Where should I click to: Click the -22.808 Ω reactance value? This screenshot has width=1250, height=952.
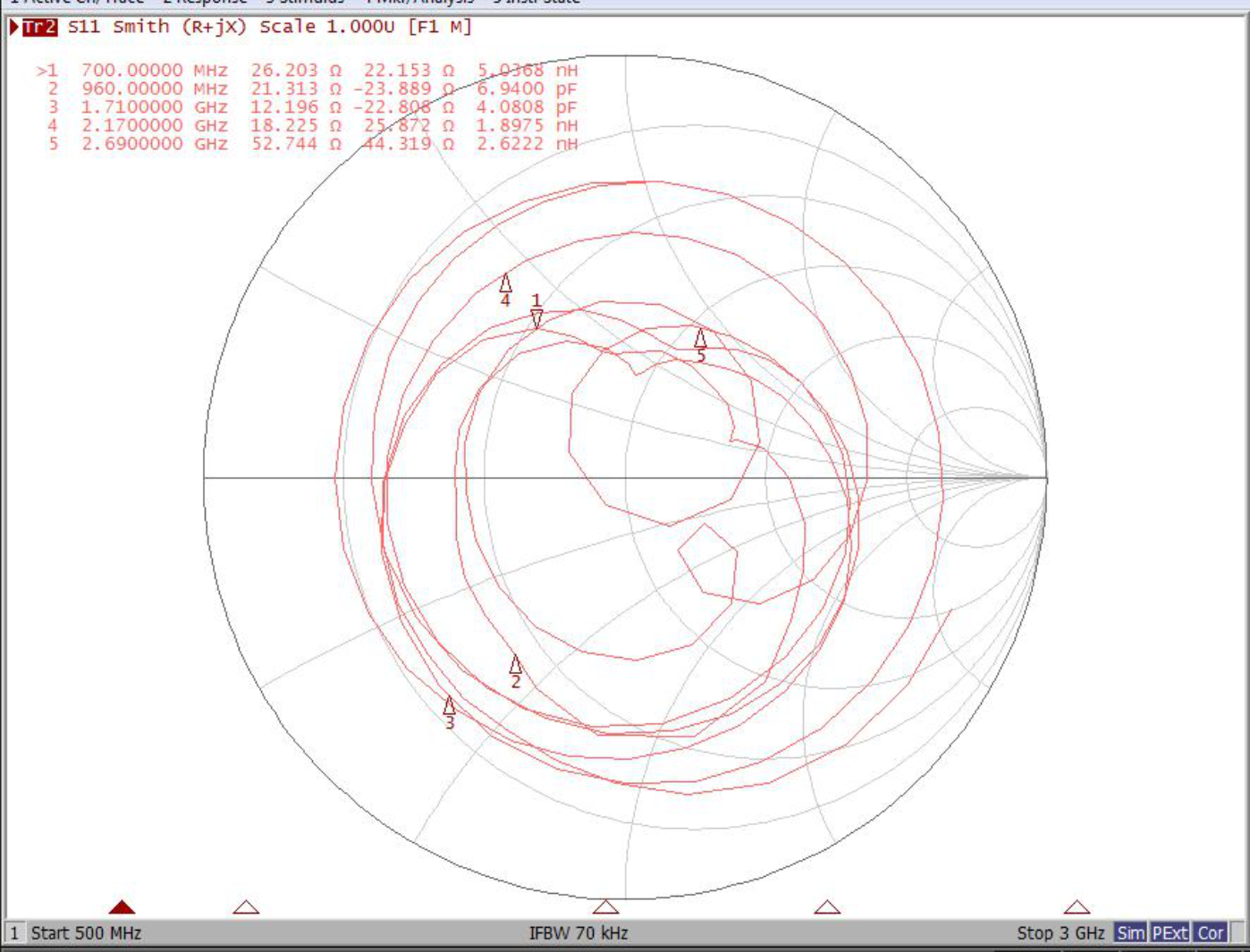[x=404, y=107]
